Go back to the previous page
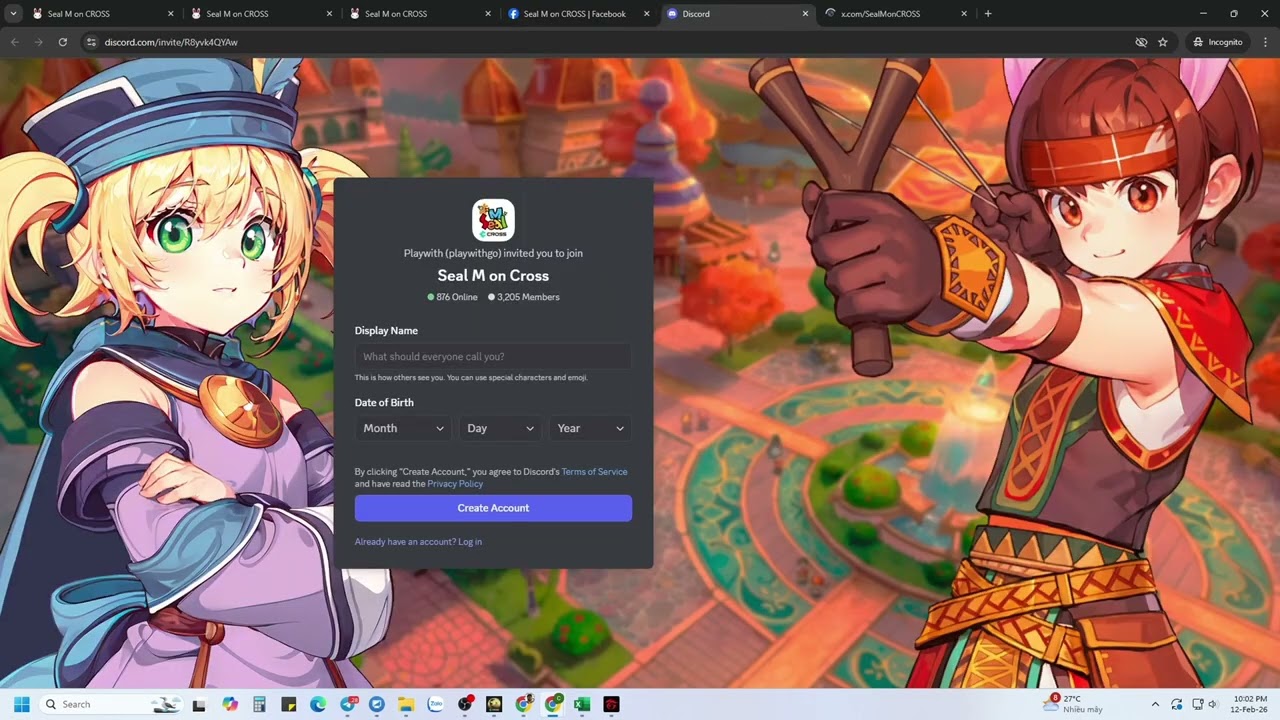The width and height of the screenshot is (1280, 720). (15, 42)
